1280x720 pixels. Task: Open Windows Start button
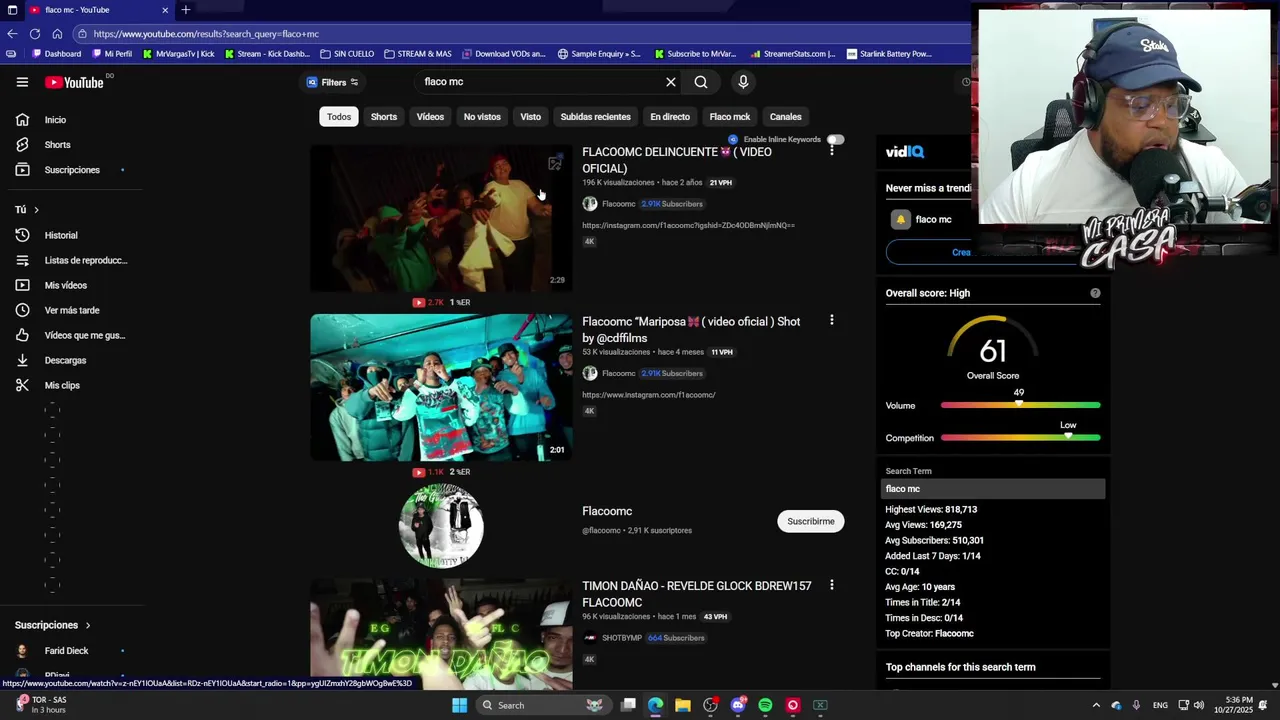[459, 705]
